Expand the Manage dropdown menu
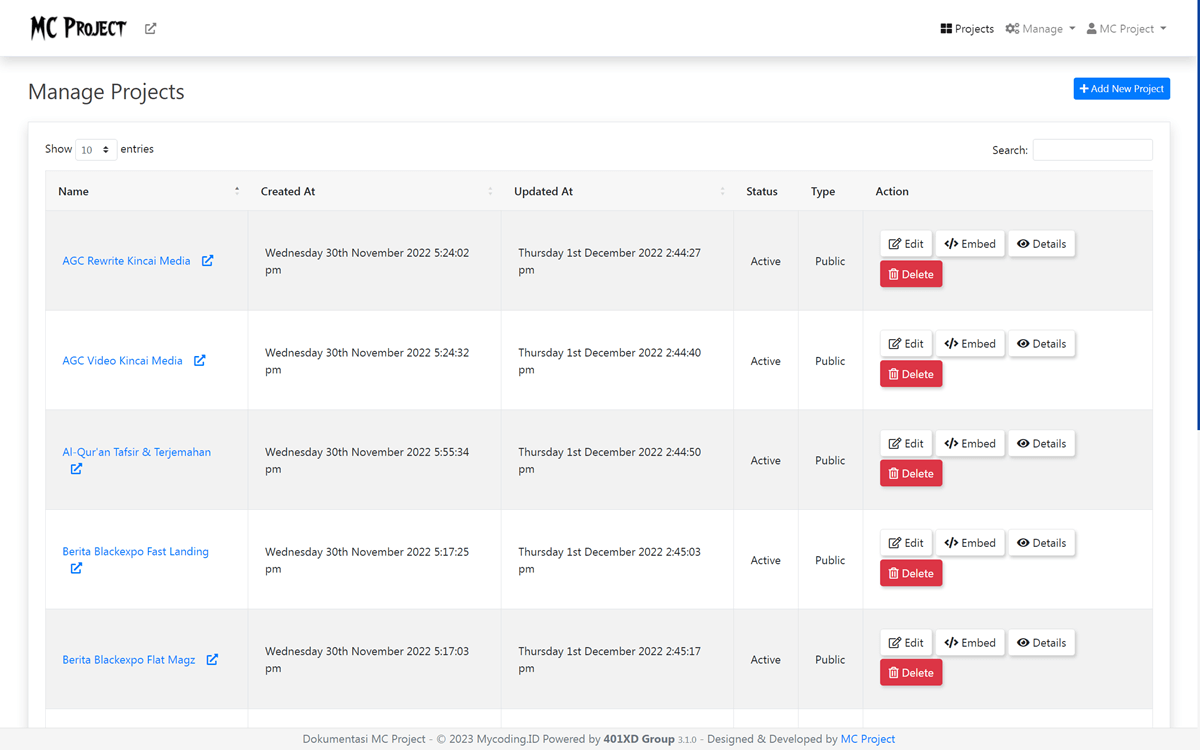The image size is (1200, 750). (x=1039, y=28)
